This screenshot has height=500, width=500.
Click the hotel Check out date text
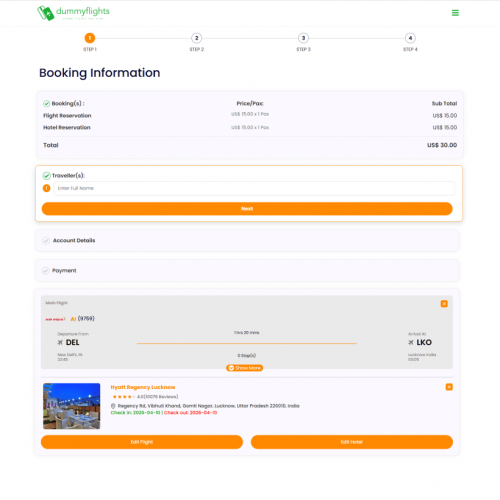coord(190,413)
